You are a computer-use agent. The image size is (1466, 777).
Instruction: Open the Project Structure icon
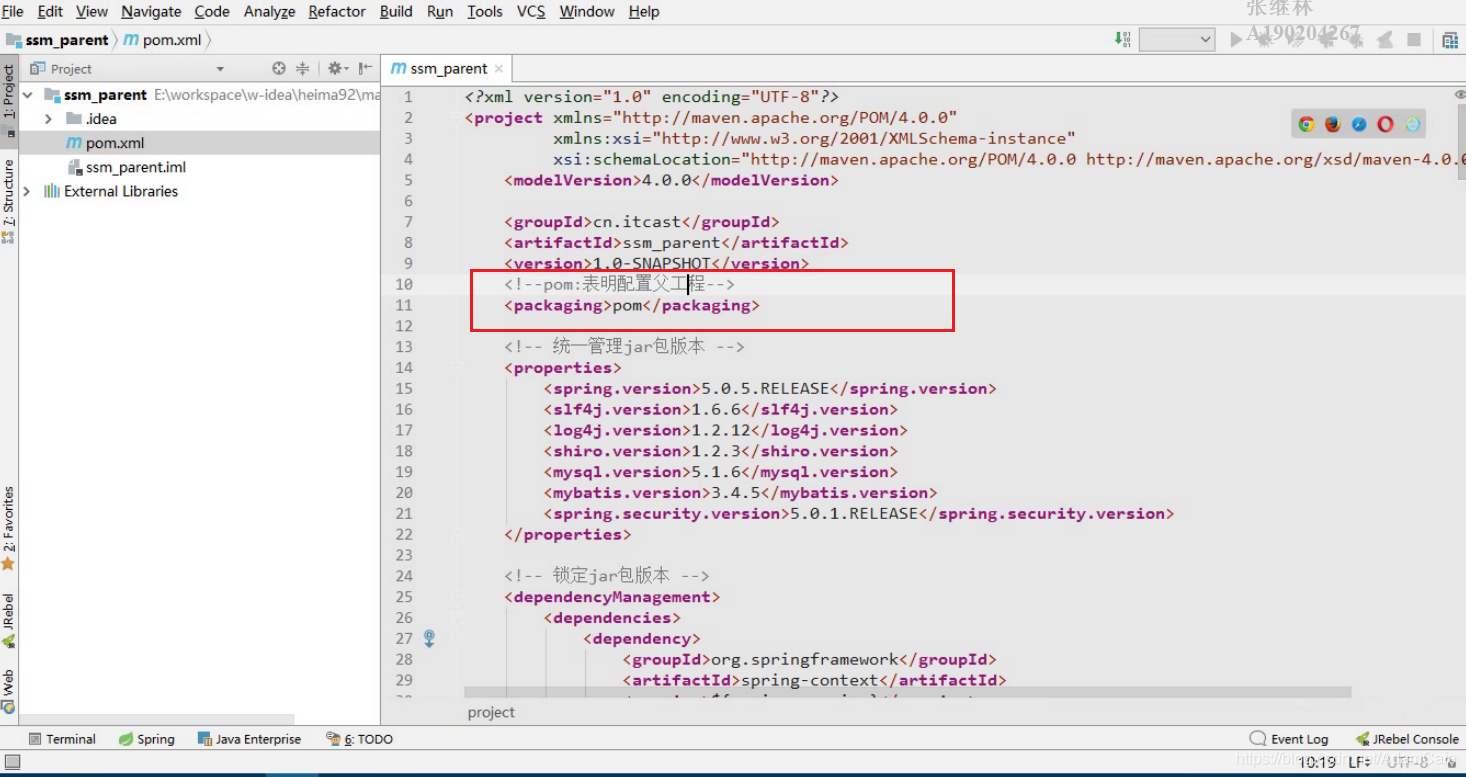1450,40
